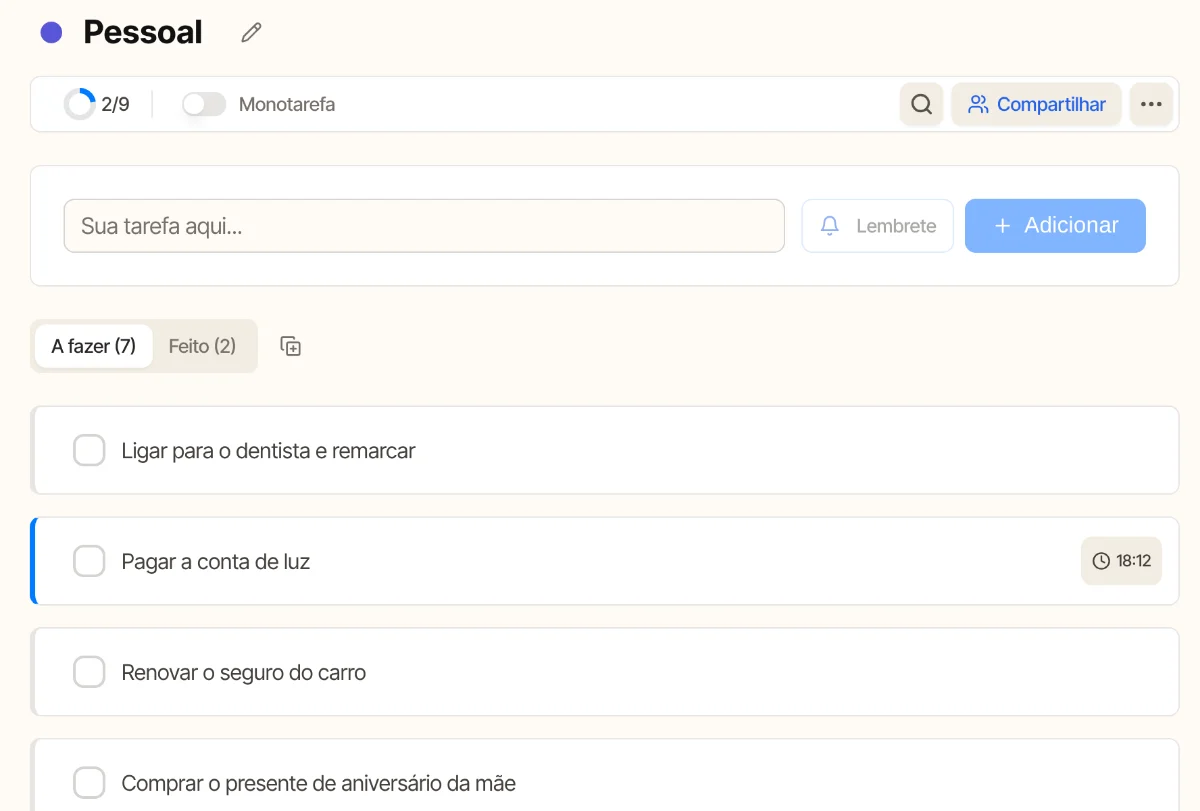Select text 'Comprar o presente de aniversário da mãe'
This screenshot has width=1200, height=811.
(x=319, y=784)
